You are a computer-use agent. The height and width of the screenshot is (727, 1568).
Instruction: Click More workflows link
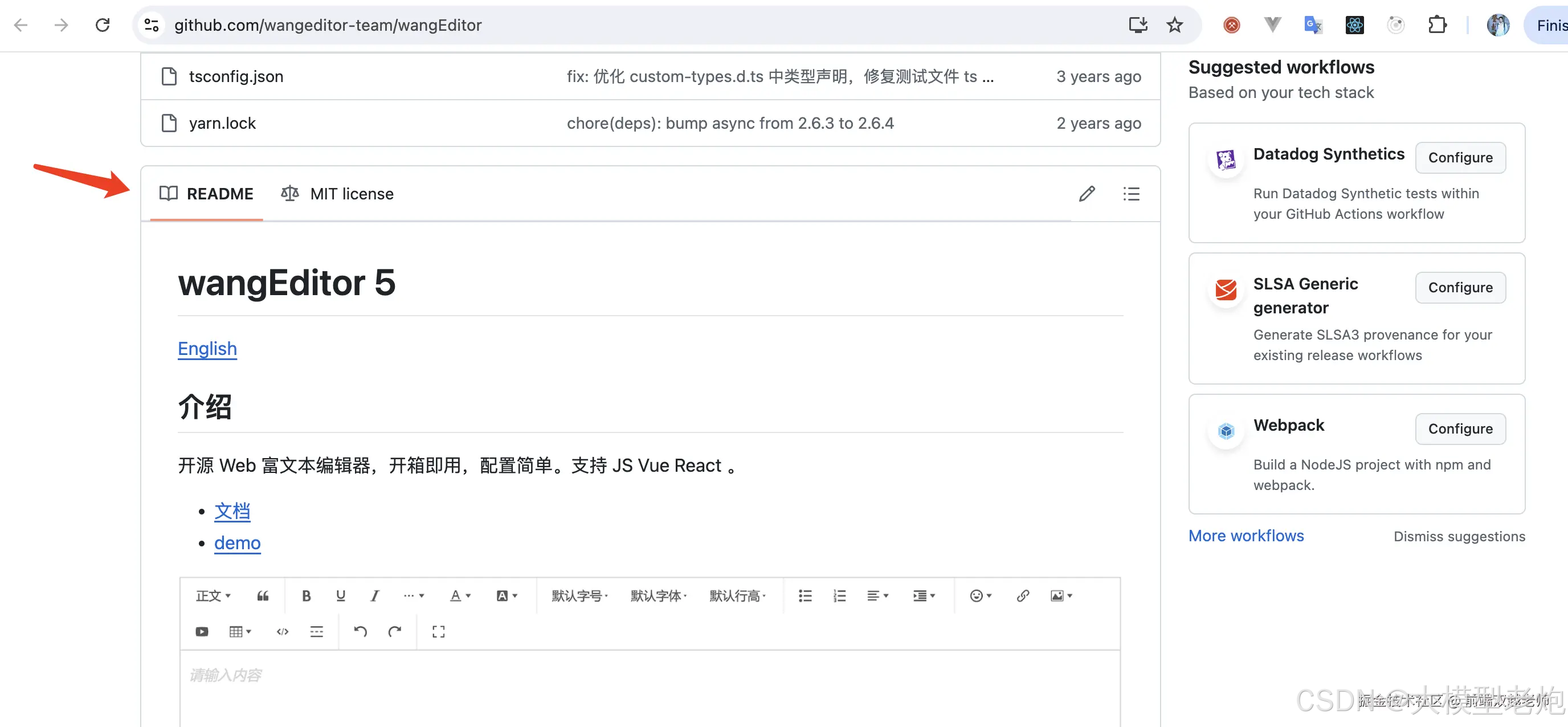click(1246, 535)
